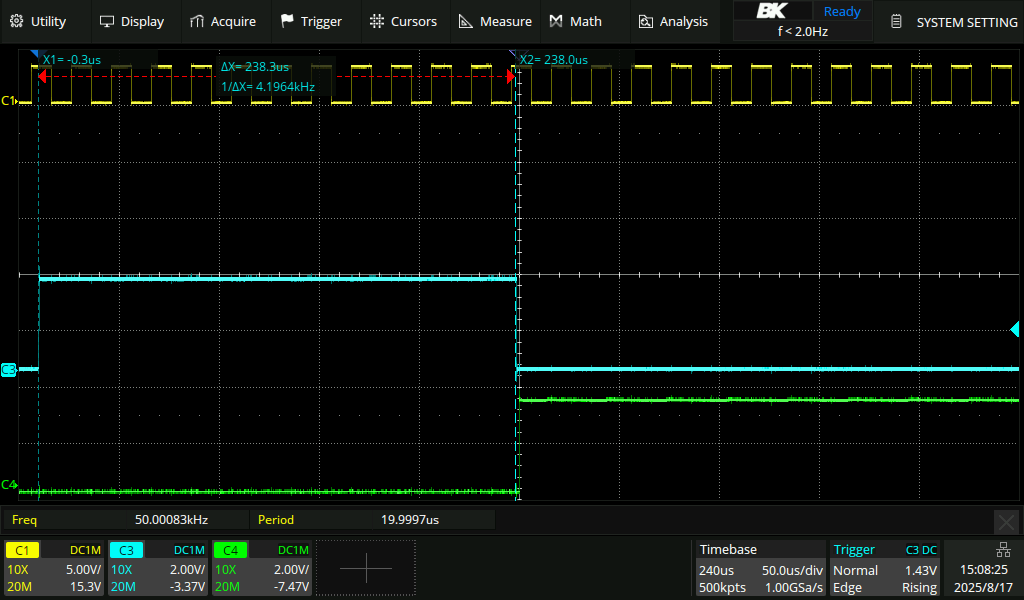Open the Display menu
The image size is (1024, 600).
[x=131, y=22]
